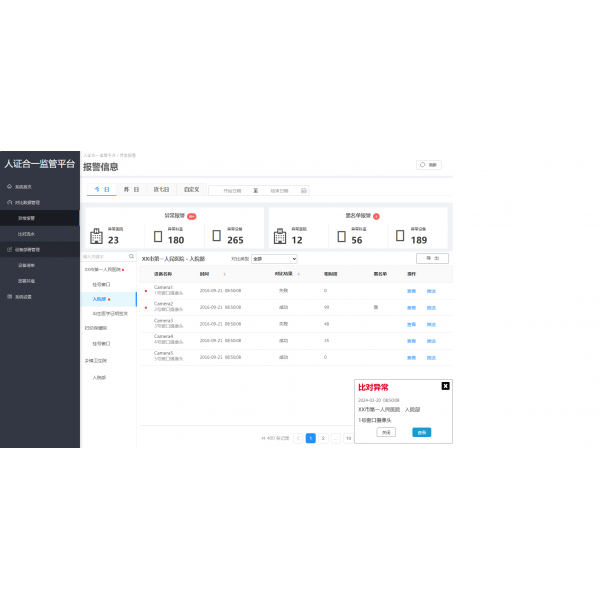Click the icon beside 对比数据管理 in sidebar

coord(10,202)
